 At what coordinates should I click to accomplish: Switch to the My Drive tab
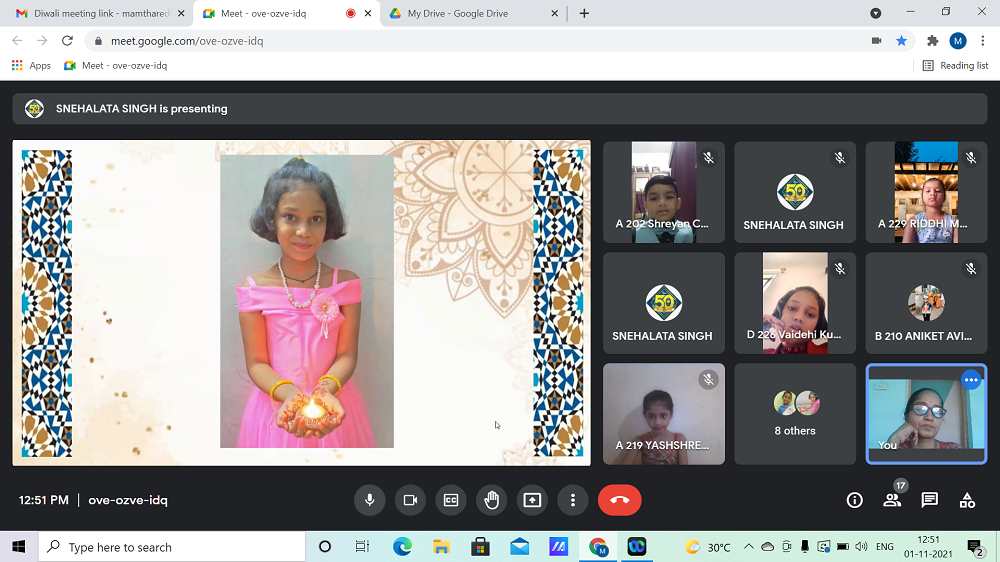coord(458,13)
